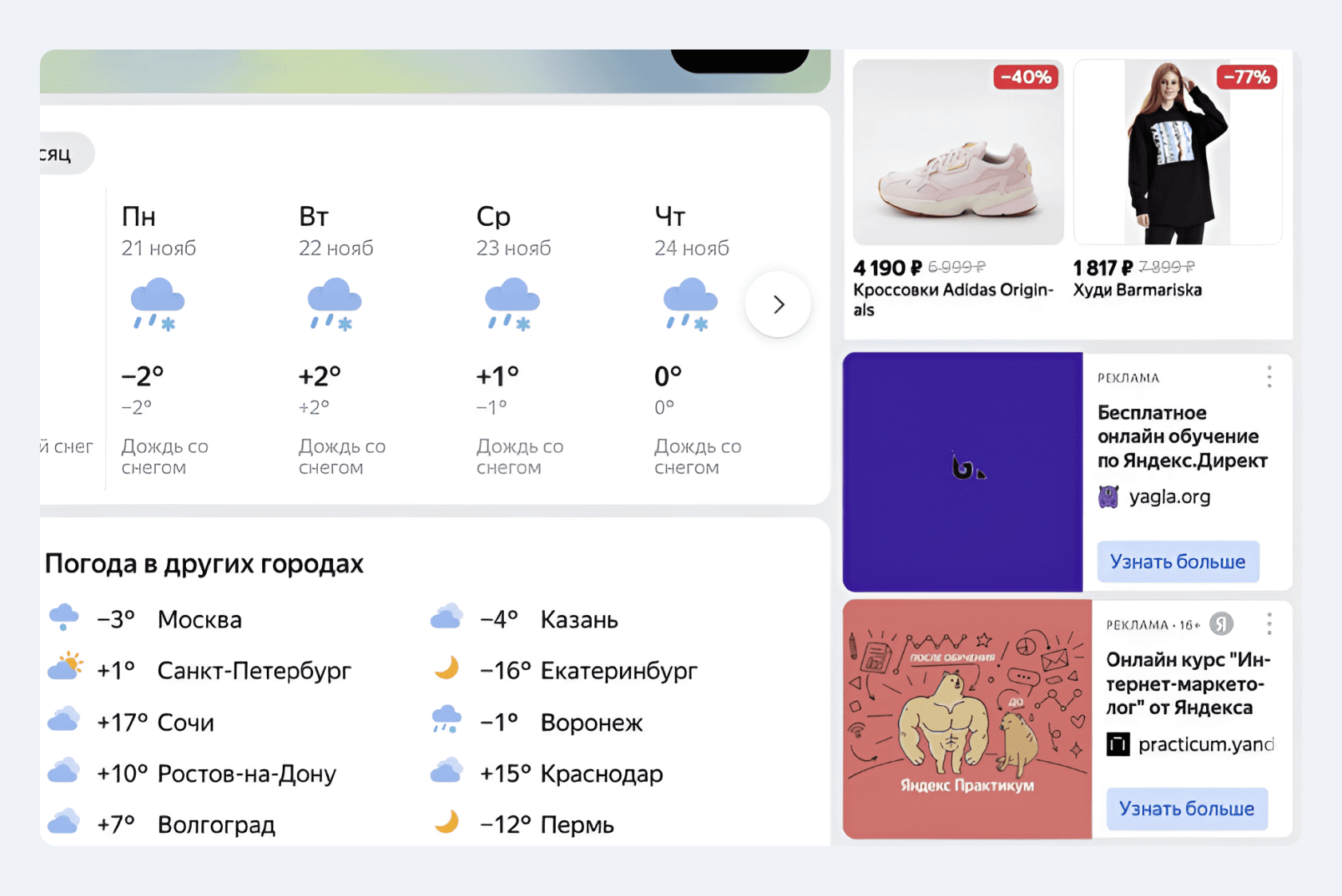Viewport: 1342px width, 896px height.
Task: Click the Monday rain-and-snow weather icon
Action: coord(157,304)
